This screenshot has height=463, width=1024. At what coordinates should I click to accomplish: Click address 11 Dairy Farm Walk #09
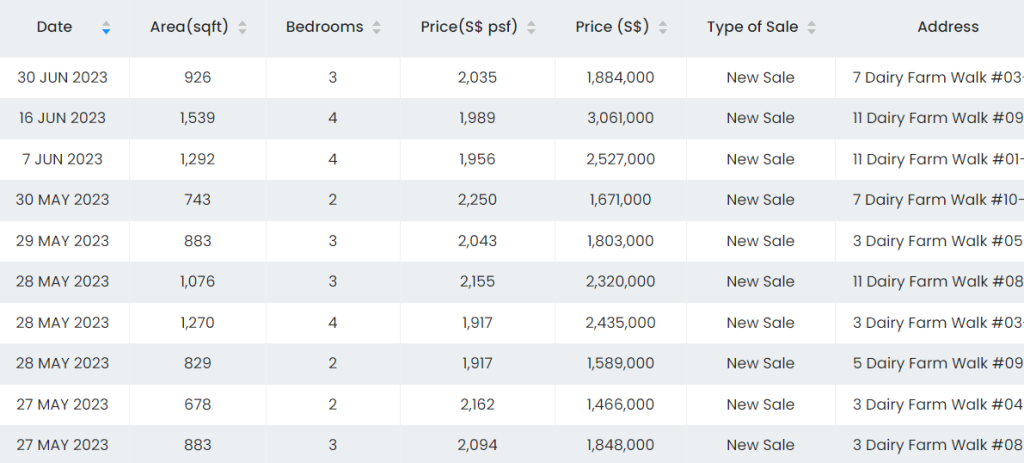click(937, 118)
